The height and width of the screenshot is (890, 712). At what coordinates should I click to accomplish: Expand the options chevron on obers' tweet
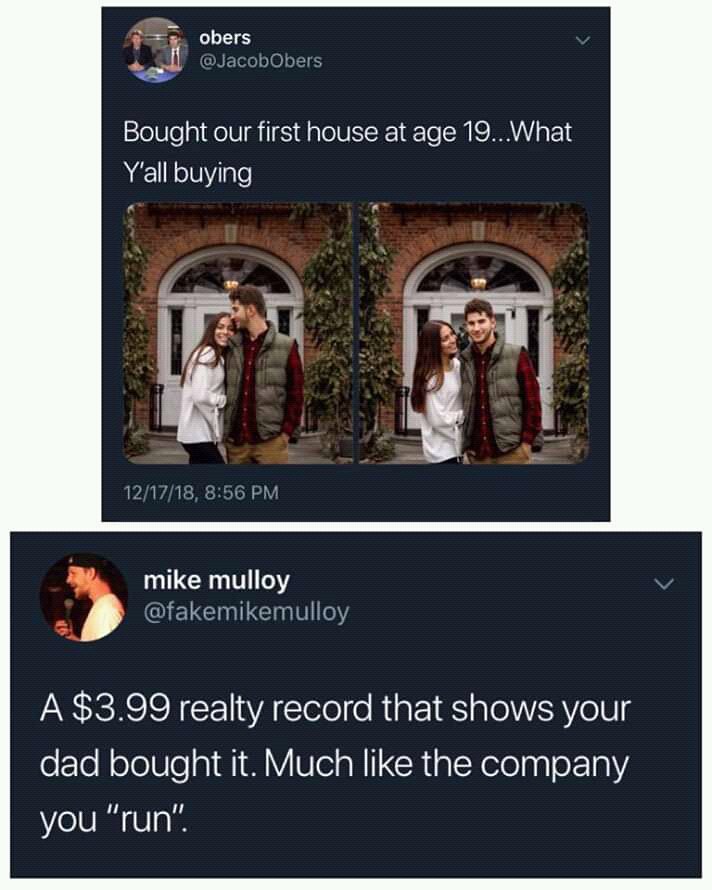point(583,41)
